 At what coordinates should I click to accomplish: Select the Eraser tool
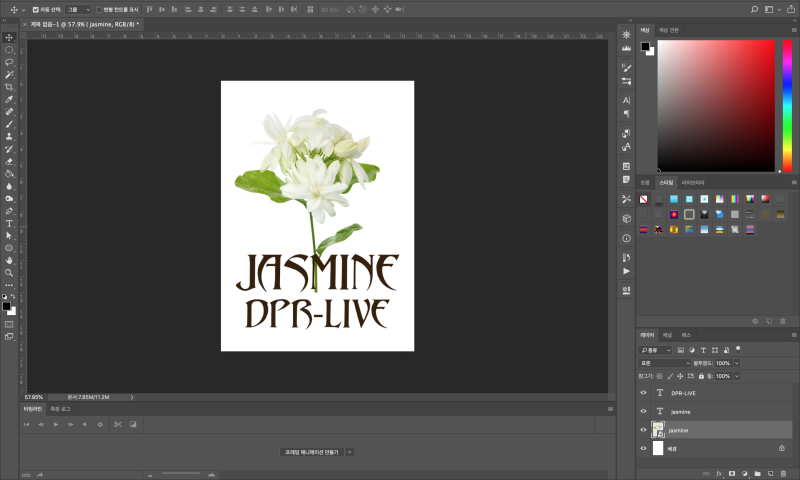(9, 161)
